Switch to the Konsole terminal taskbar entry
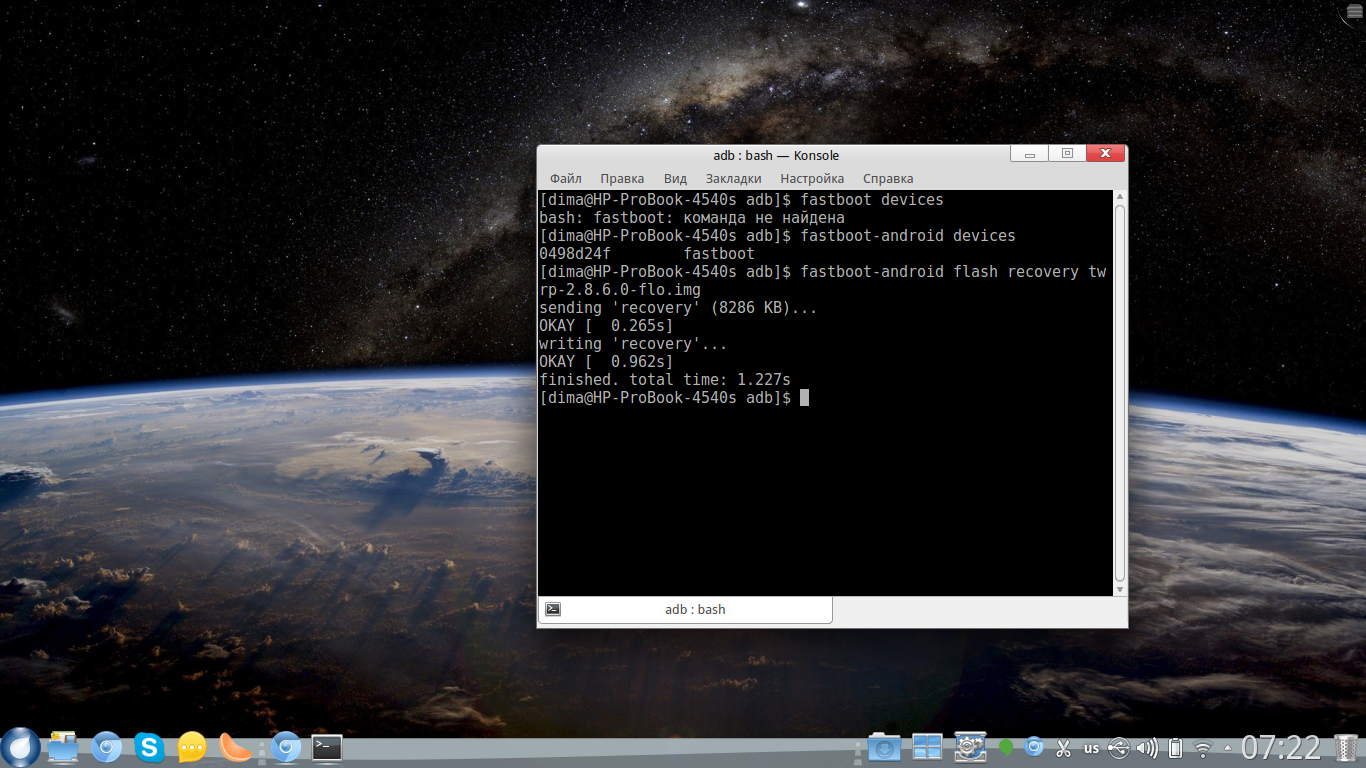1366x768 pixels. [327, 747]
